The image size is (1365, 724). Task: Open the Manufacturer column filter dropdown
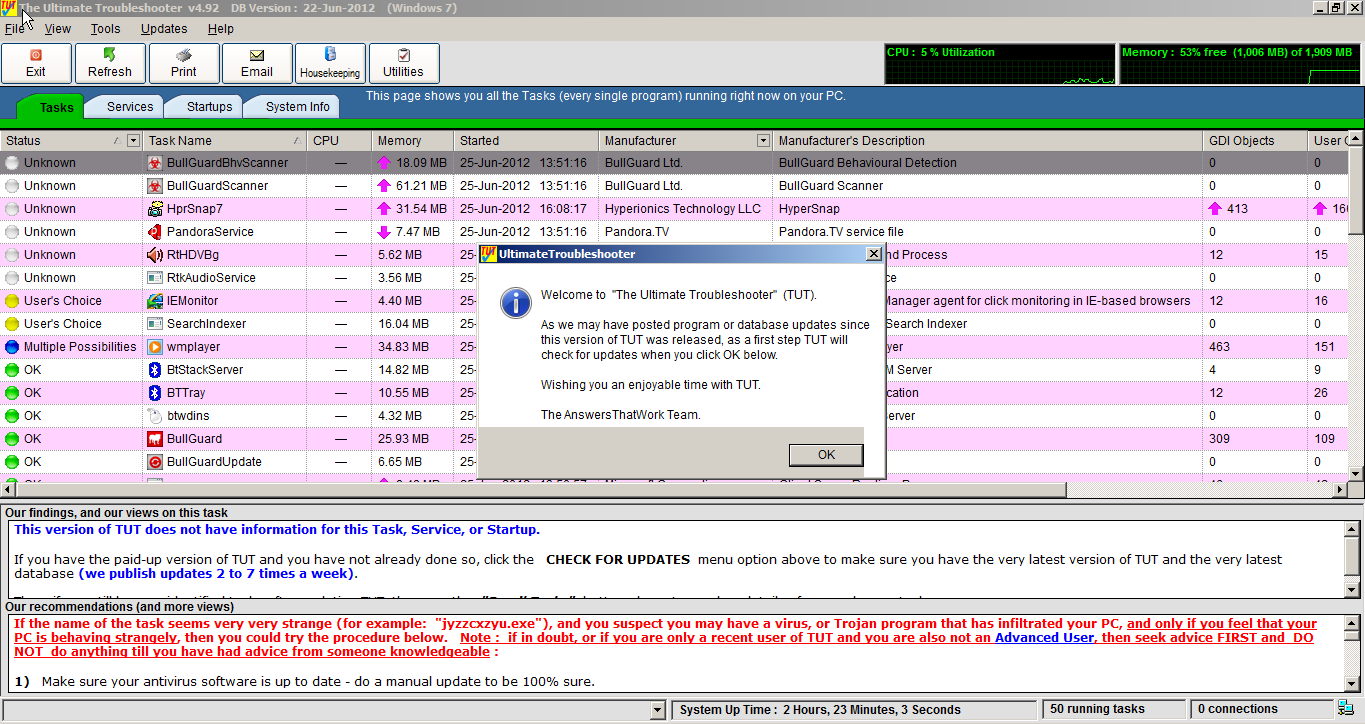[x=764, y=140]
